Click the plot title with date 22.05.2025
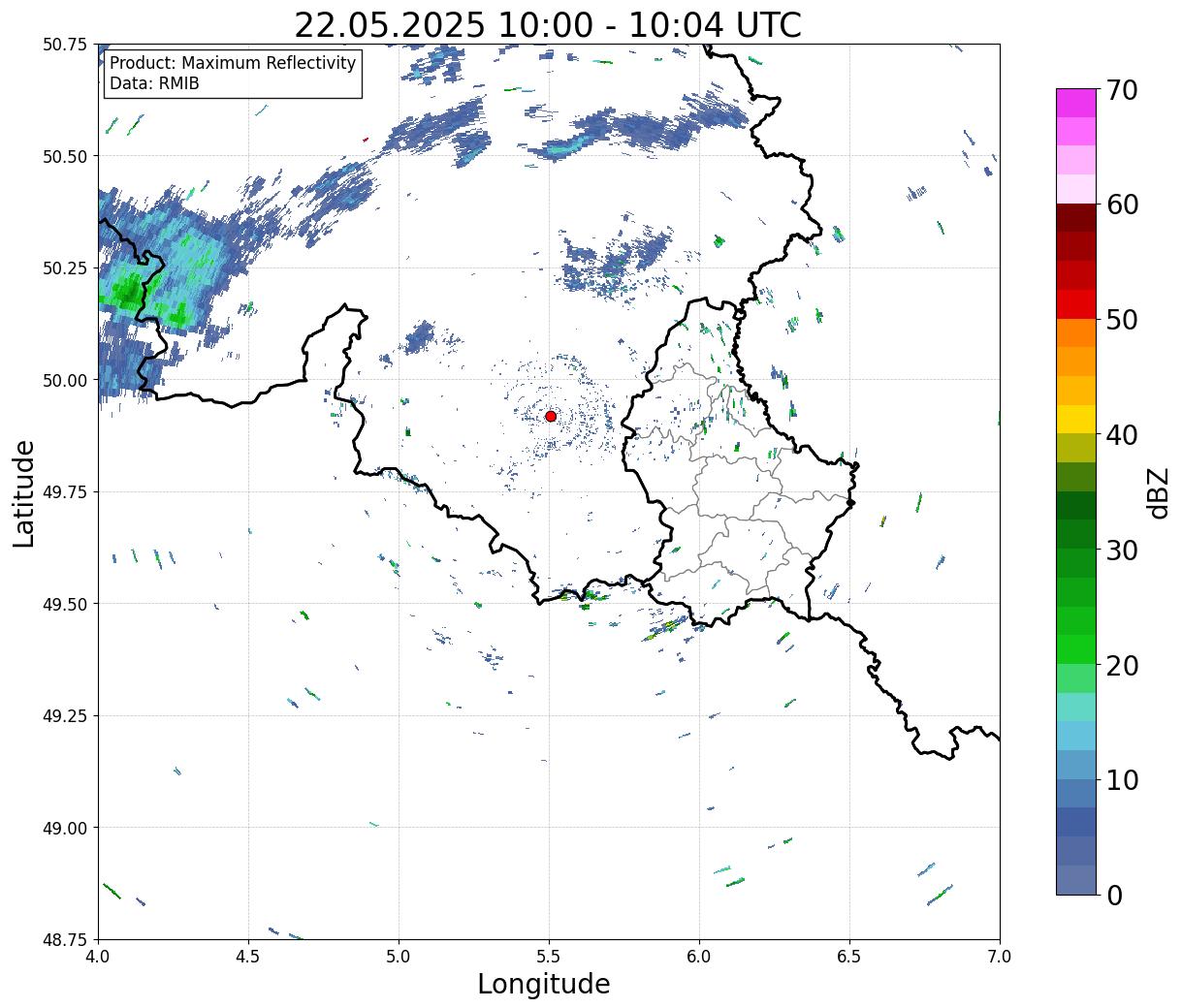The width and height of the screenshot is (1182, 1008). coord(548,24)
